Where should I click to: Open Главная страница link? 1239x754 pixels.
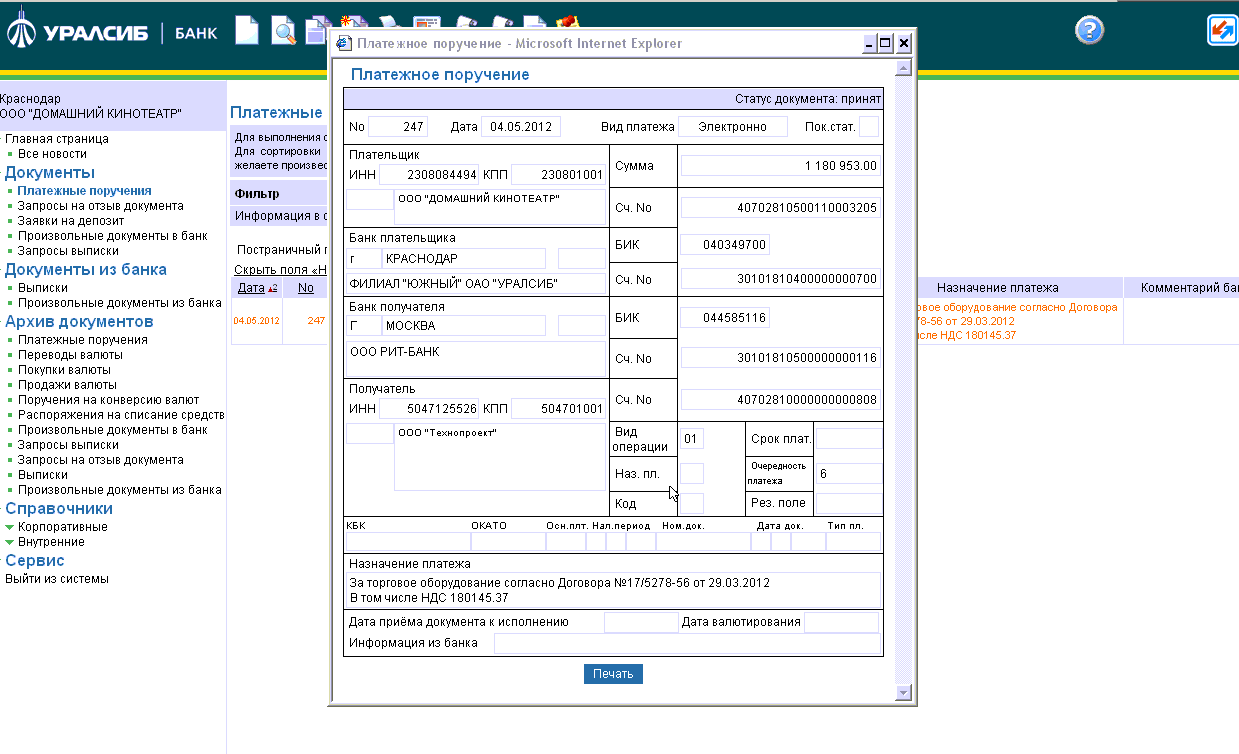[x=57, y=139]
